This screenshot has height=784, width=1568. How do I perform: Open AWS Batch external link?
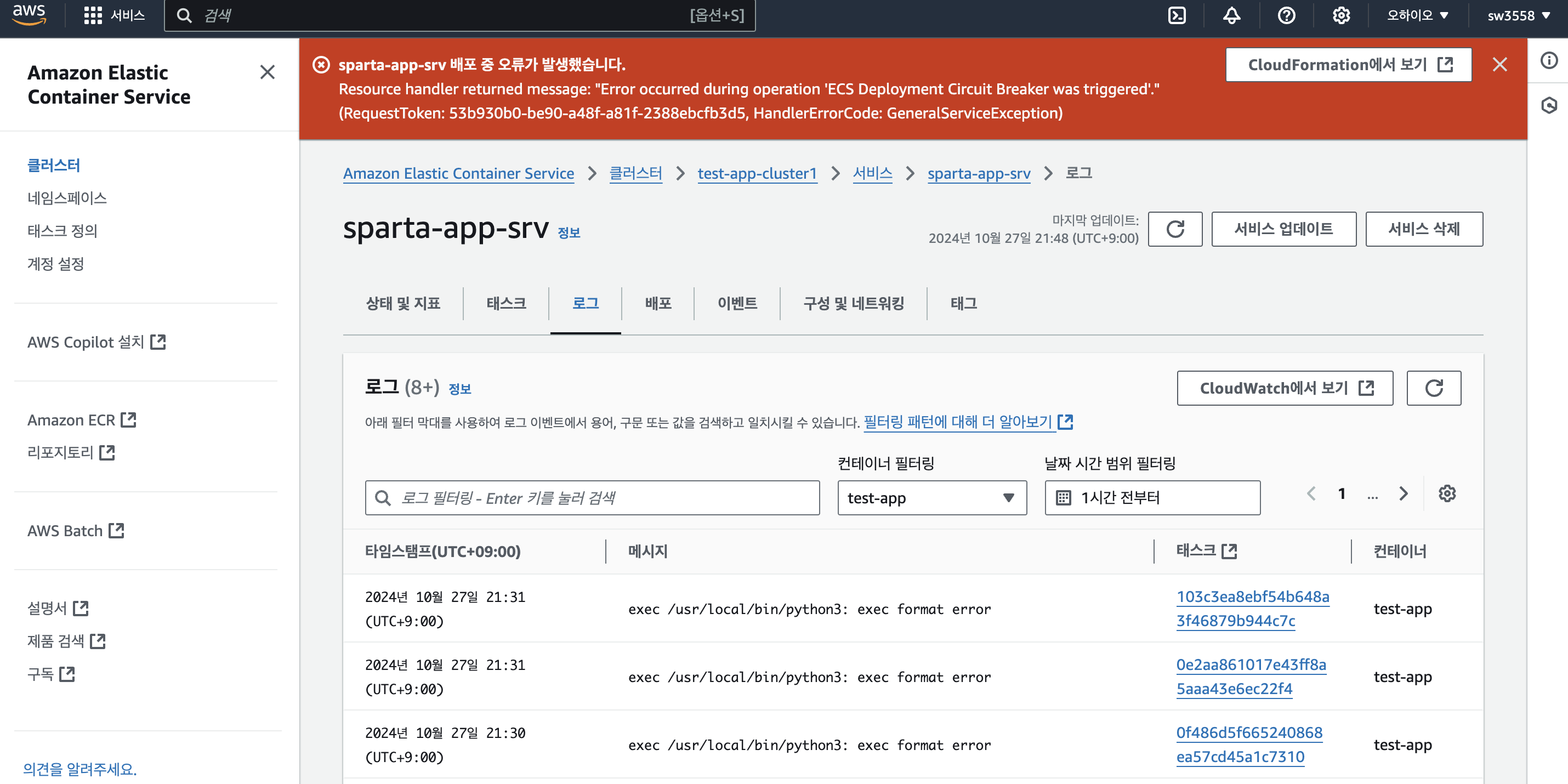coord(76,531)
